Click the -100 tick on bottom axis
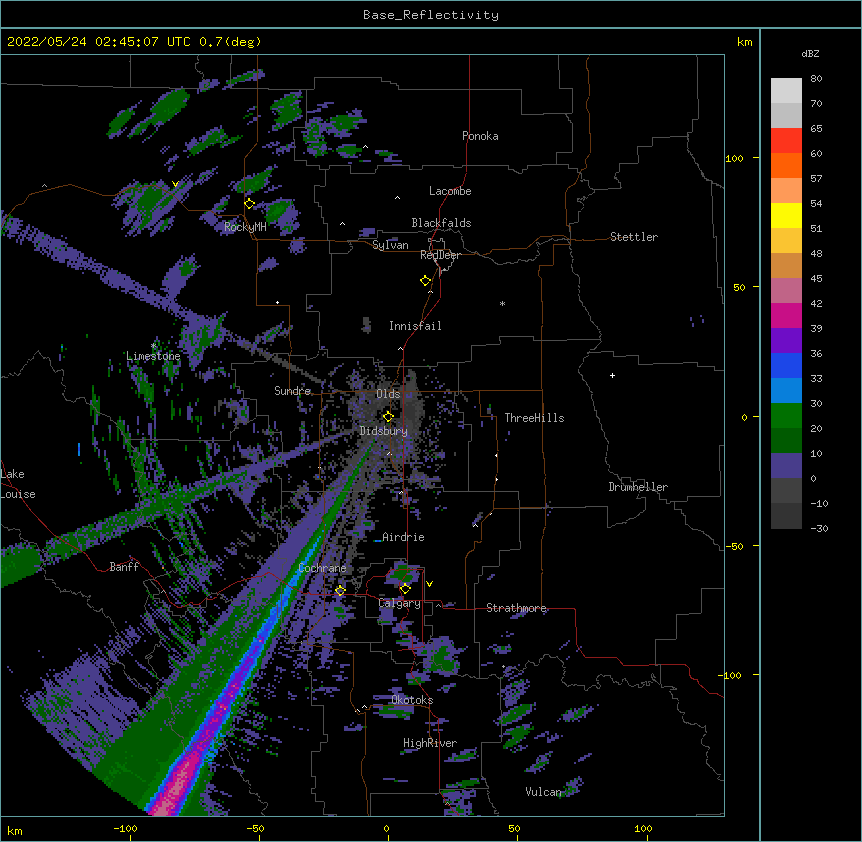Screen dimensions: 862x842 (125, 828)
